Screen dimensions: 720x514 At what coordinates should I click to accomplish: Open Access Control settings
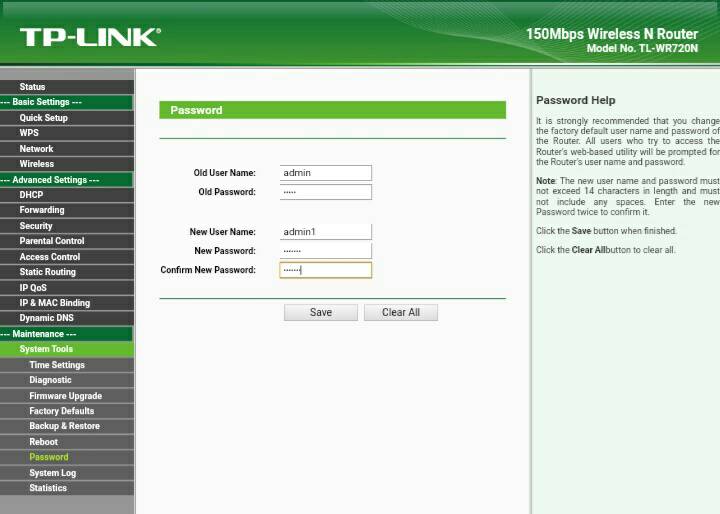(67, 256)
